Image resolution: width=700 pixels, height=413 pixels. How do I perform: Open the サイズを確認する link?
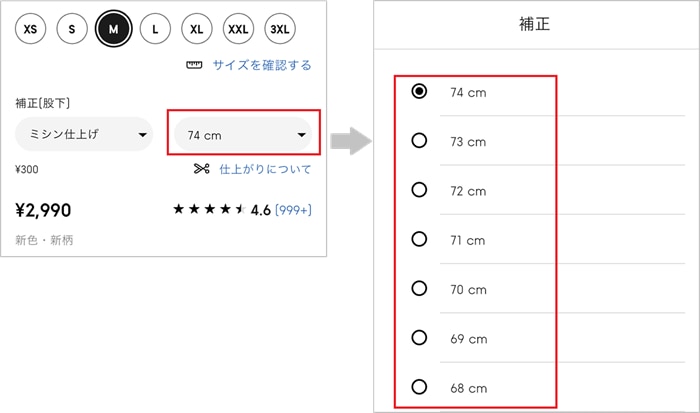point(262,65)
